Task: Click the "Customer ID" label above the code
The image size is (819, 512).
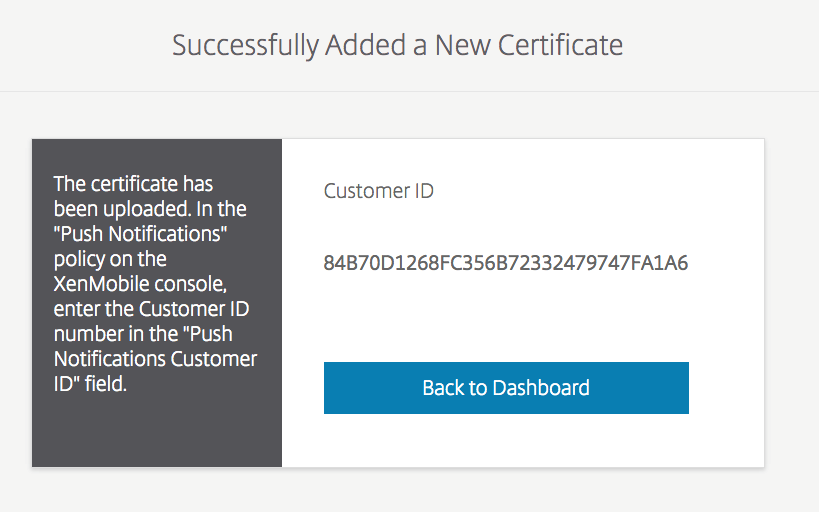Action: click(x=379, y=191)
